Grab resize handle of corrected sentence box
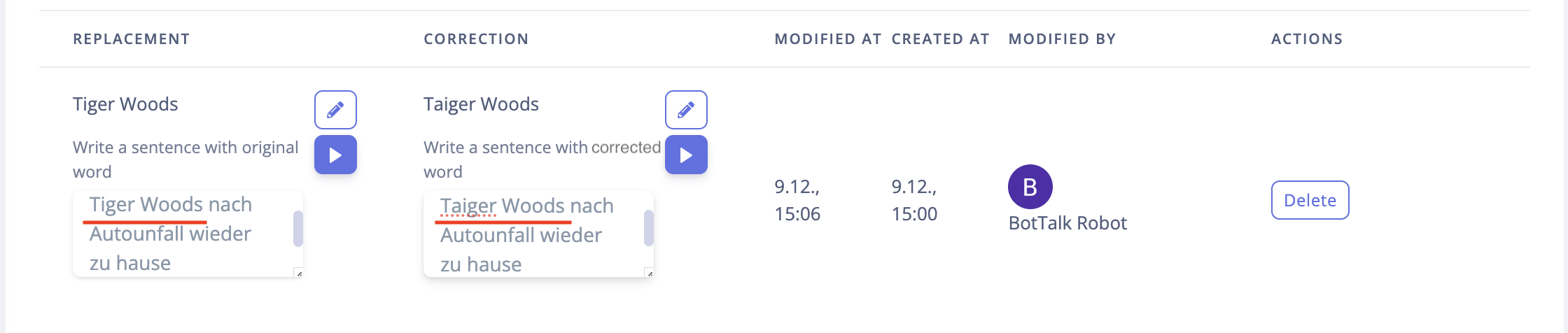This screenshot has width=1568, height=333. [650, 274]
